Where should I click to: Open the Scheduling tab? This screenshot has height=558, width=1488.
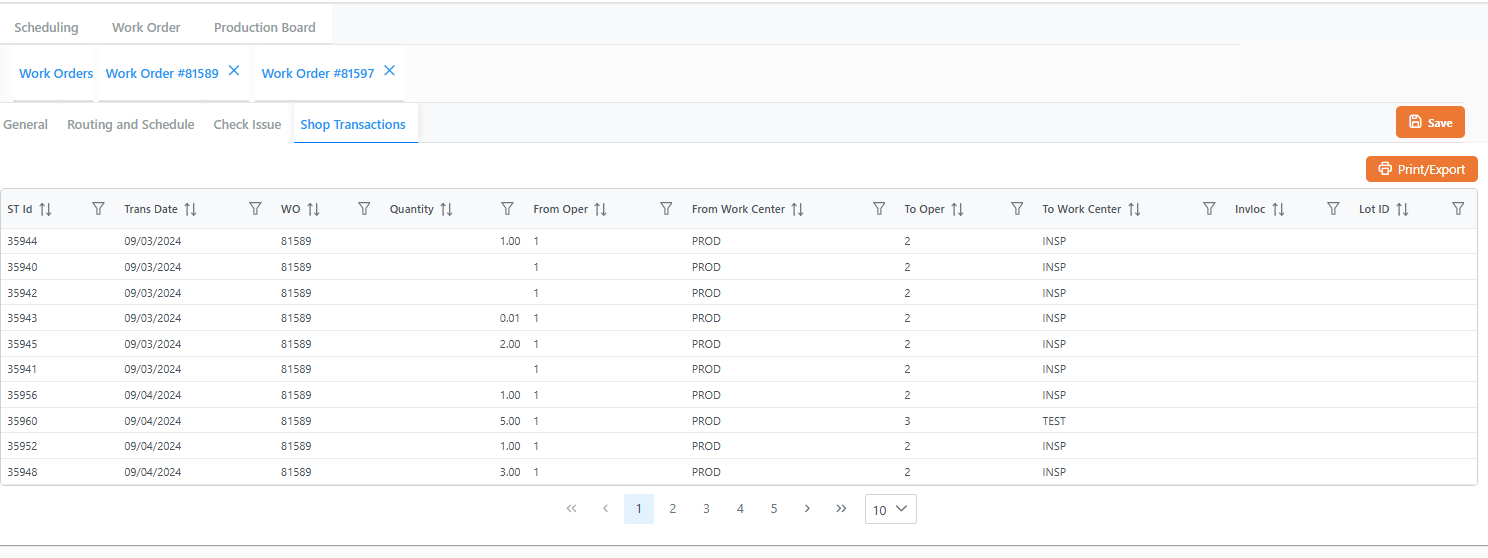(46, 27)
